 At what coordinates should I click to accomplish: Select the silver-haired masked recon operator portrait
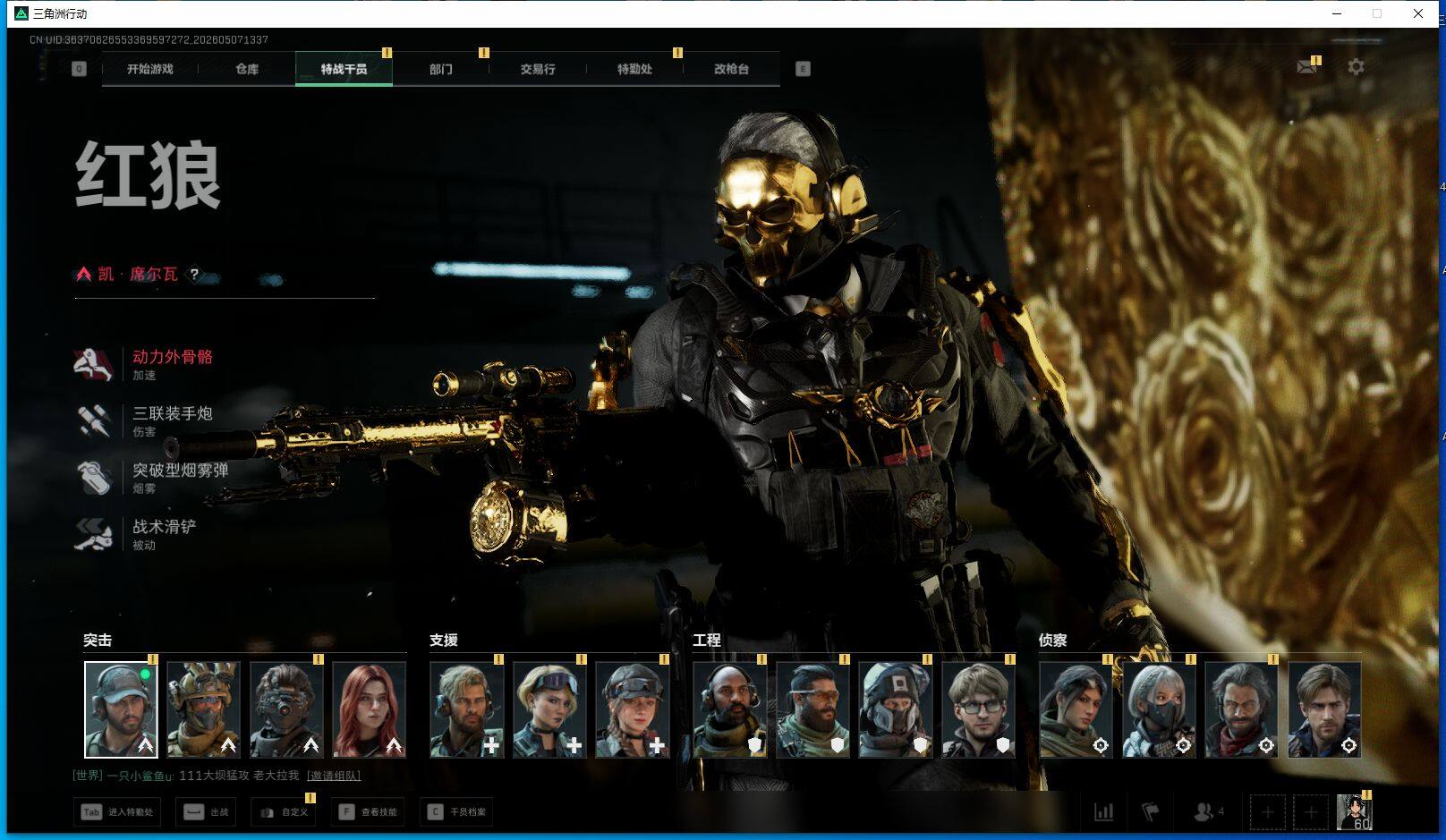point(1159,709)
